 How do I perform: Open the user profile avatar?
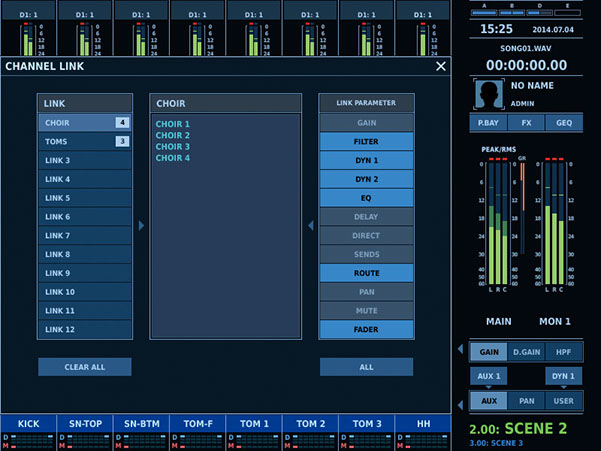coord(489,94)
